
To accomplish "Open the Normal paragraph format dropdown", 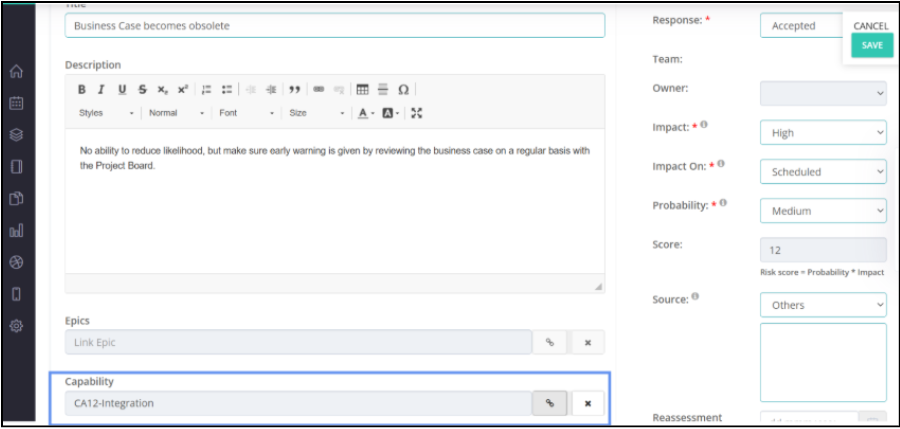I will pyautogui.click(x=177, y=113).
